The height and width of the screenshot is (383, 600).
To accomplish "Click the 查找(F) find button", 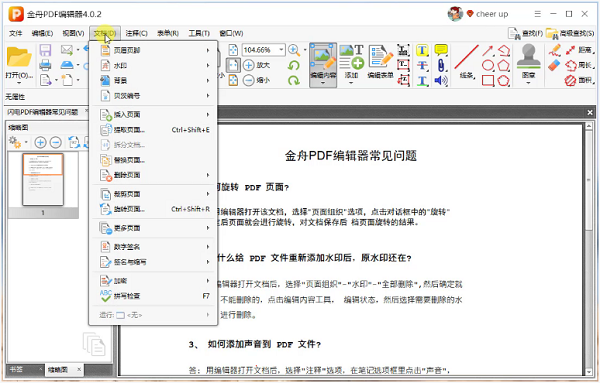I will (525, 34).
